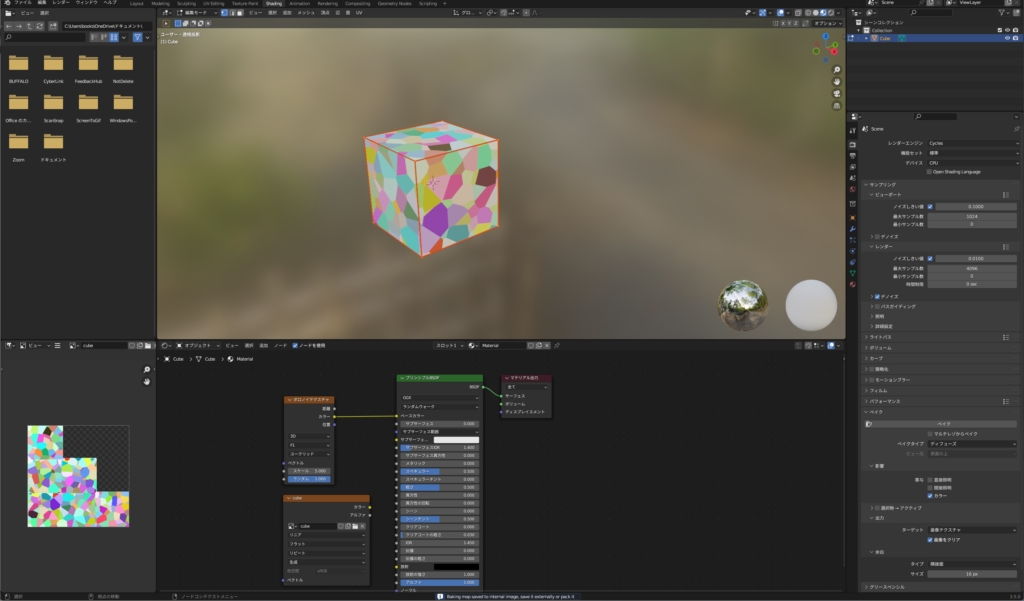Screen dimensions: 1024x601
Task: Open the Modifier properties wrench icon
Action: [852, 229]
